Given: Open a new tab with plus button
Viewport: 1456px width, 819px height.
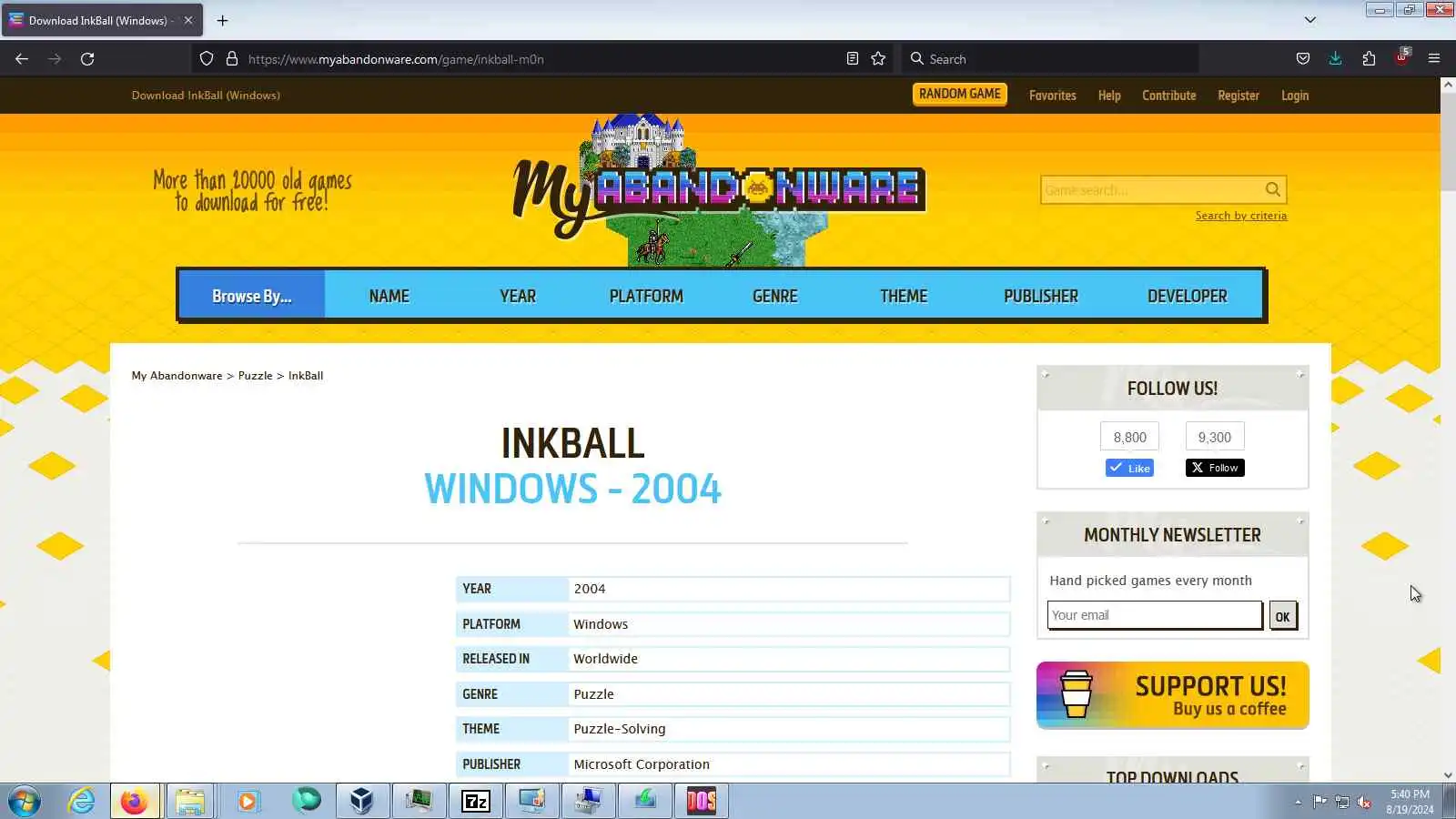Looking at the screenshot, I should 222,20.
